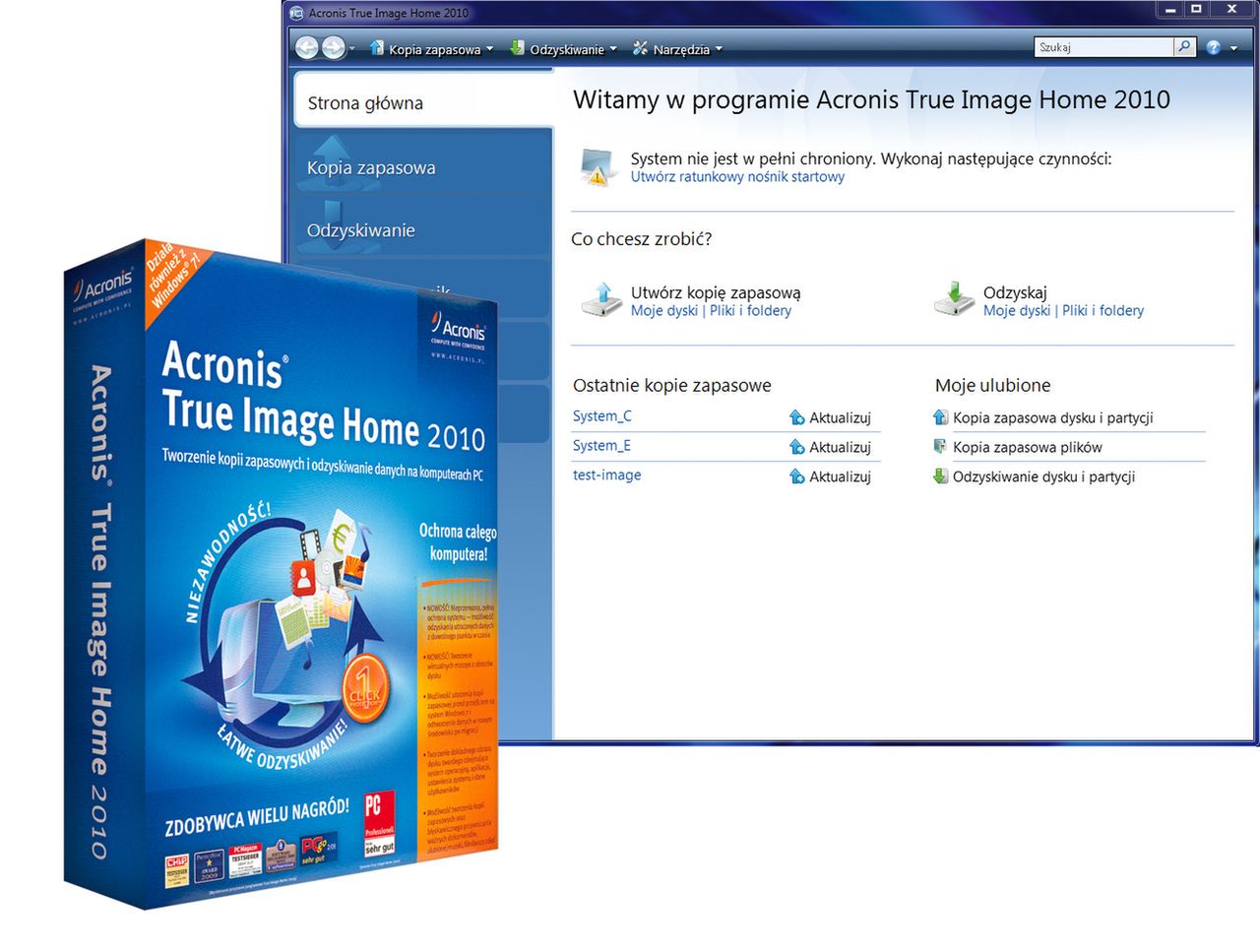Open the navigation history dropdown arrow

pyautogui.click(x=352, y=49)
